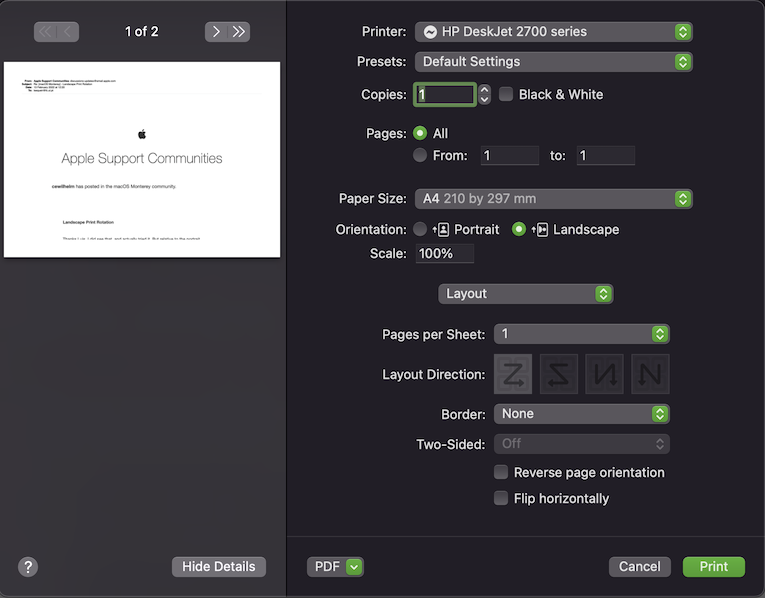The height and width of the screenshot is (598, 765).
Task: Jump to the first preview page
Action: click(x=45, y=32)
